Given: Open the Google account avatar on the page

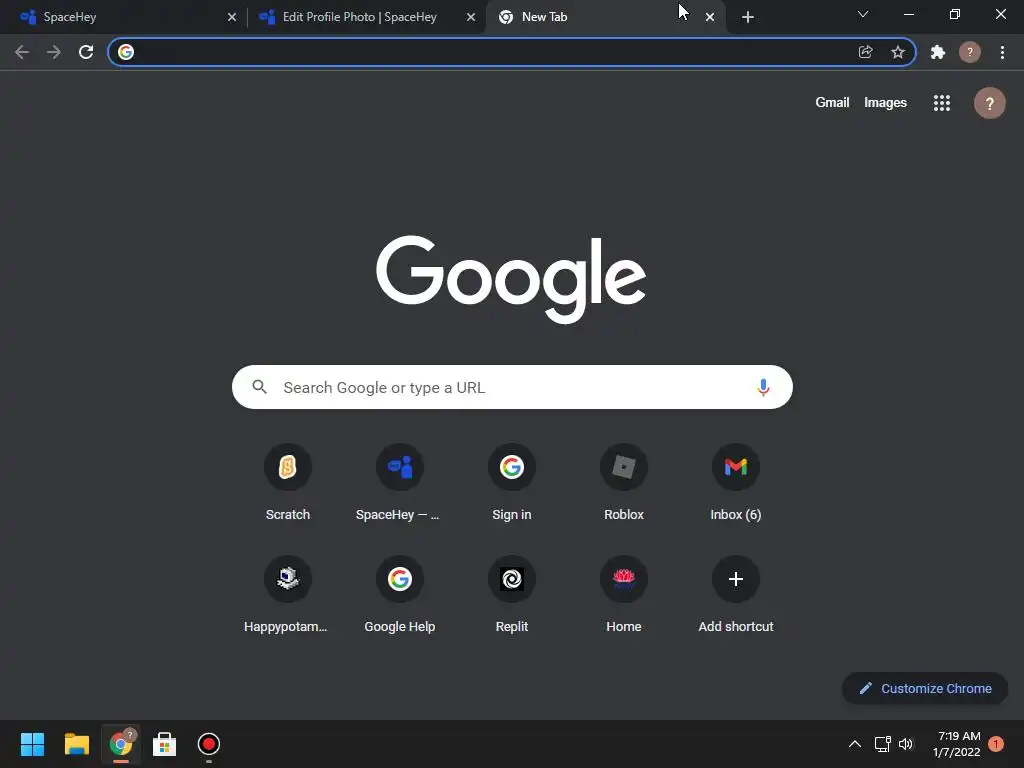Looking at the screenshot, I should (x=989, y=103).
